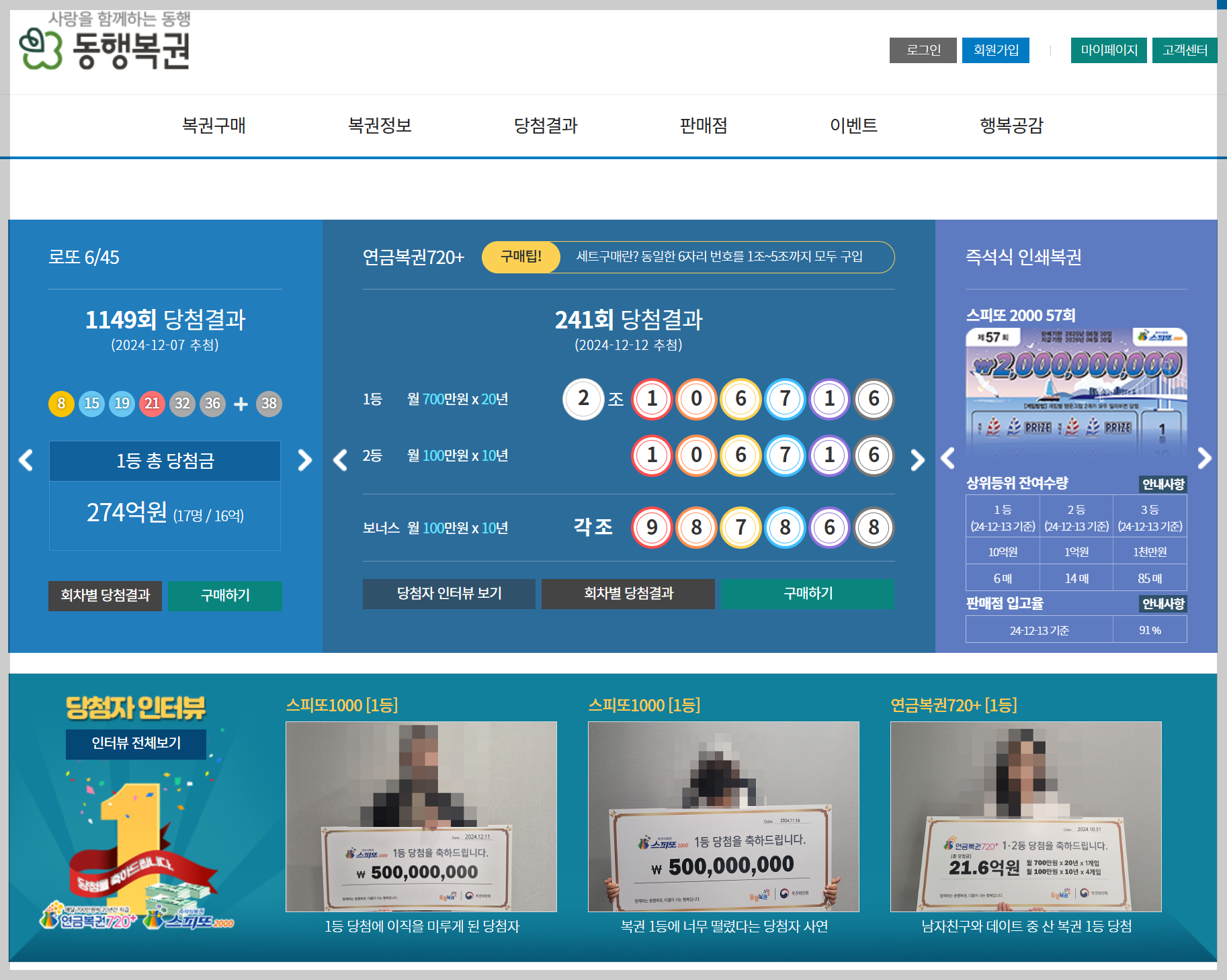Click the left arrow in the 즉석식 인쇄복권 panel
Screen dimensions: 1227x980
[x=948, y=458]
